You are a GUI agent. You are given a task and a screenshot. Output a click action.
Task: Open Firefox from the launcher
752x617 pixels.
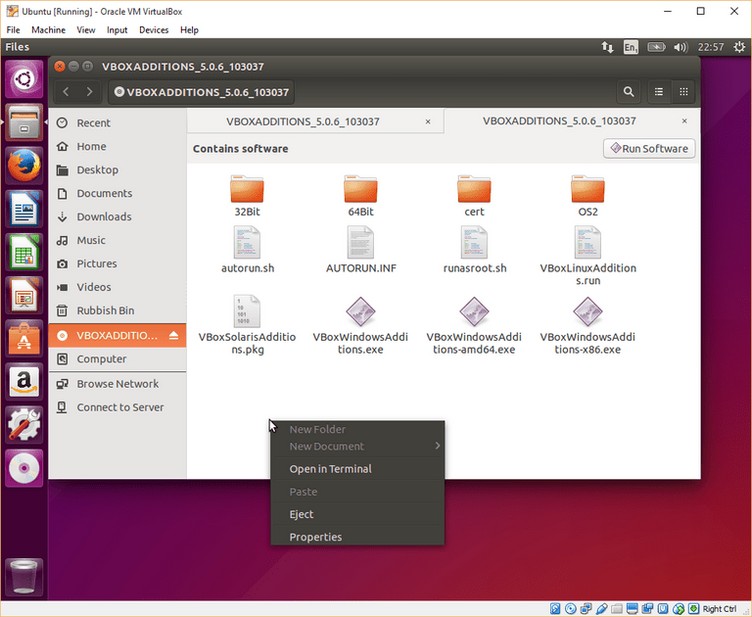24,165
